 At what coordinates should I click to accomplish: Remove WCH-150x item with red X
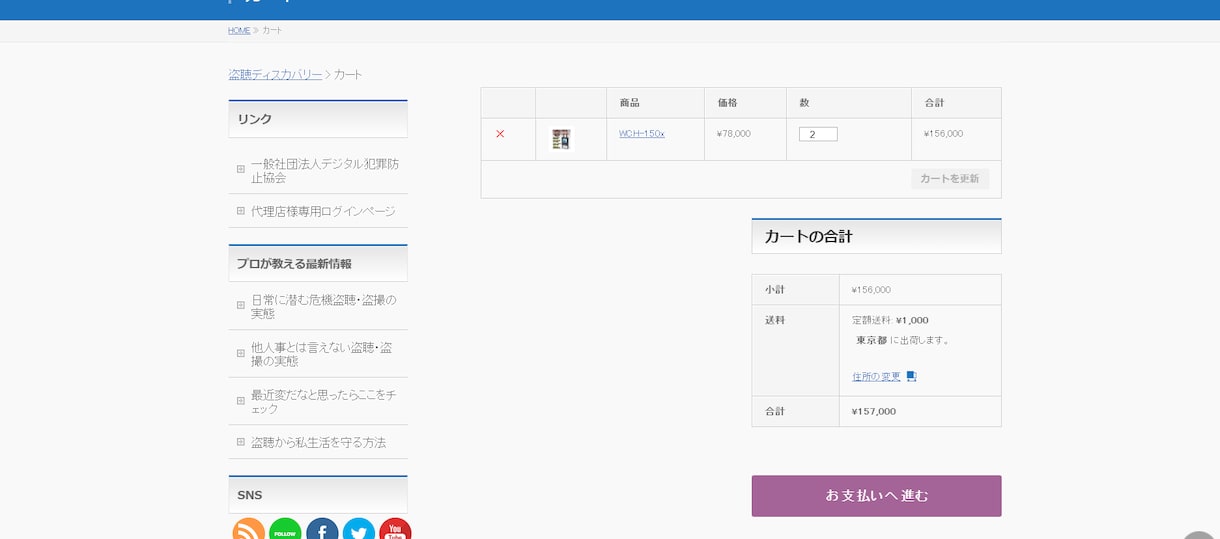[500, 134]
